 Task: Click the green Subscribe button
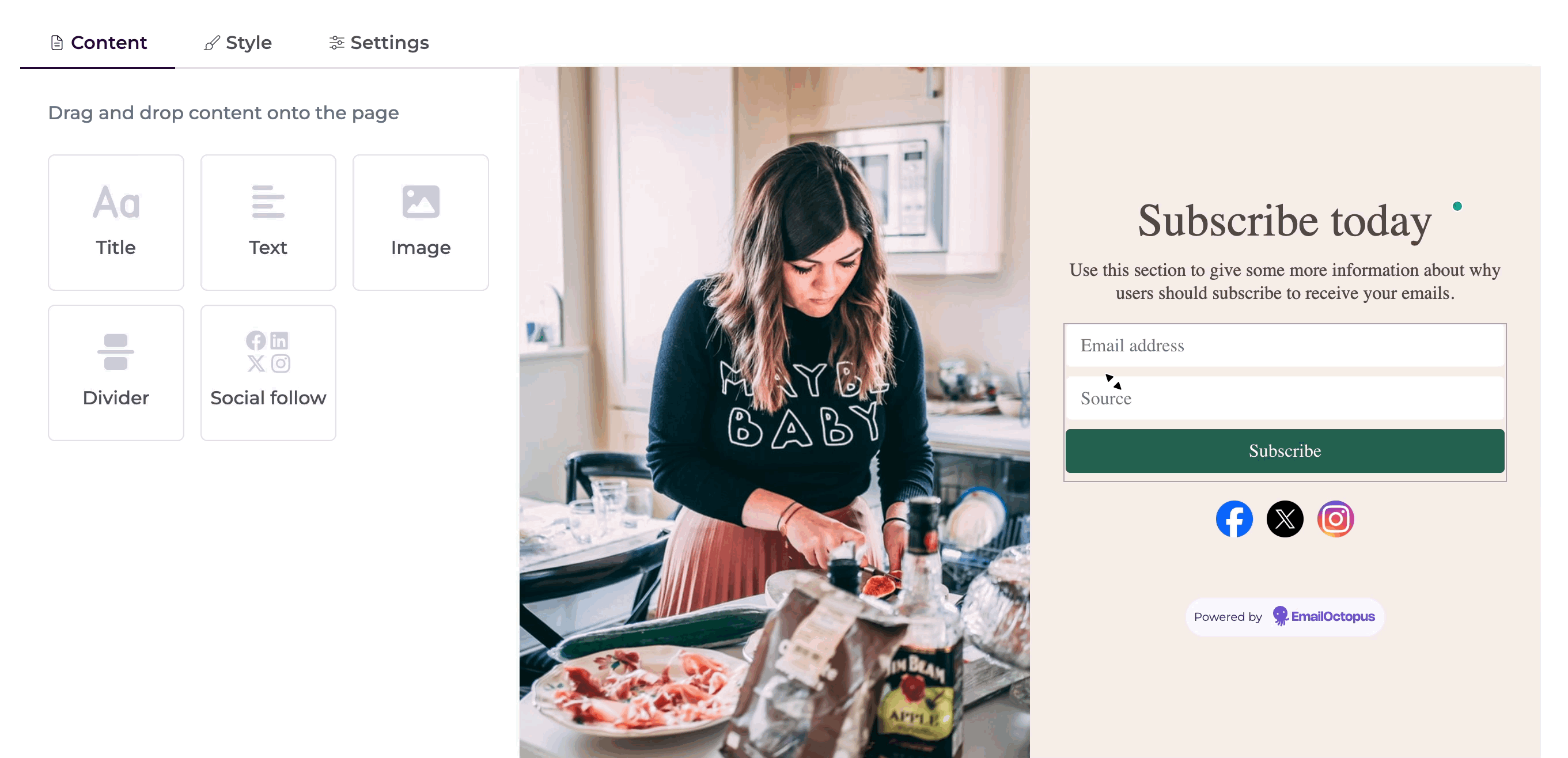(1285, 450)
